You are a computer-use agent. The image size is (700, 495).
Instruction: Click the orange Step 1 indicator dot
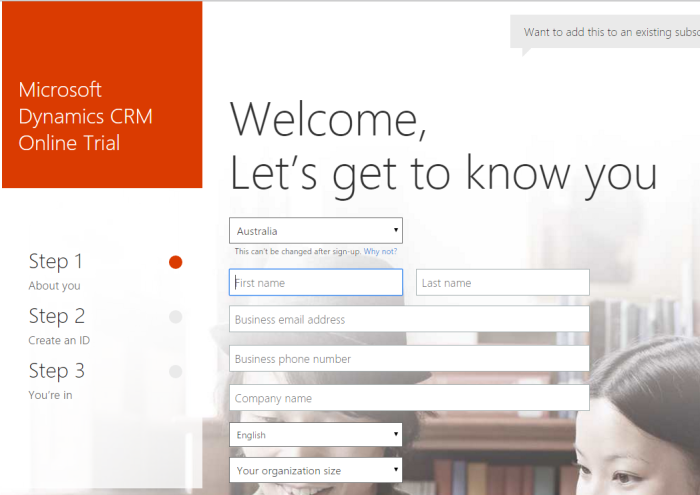pos(176,262)
